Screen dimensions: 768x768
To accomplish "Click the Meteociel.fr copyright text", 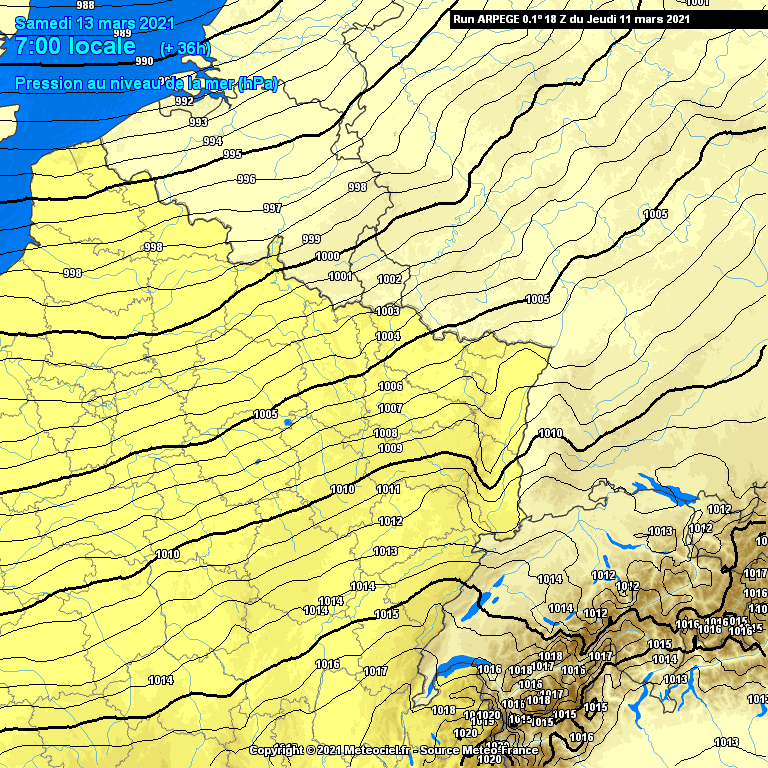I will (394, 750).
